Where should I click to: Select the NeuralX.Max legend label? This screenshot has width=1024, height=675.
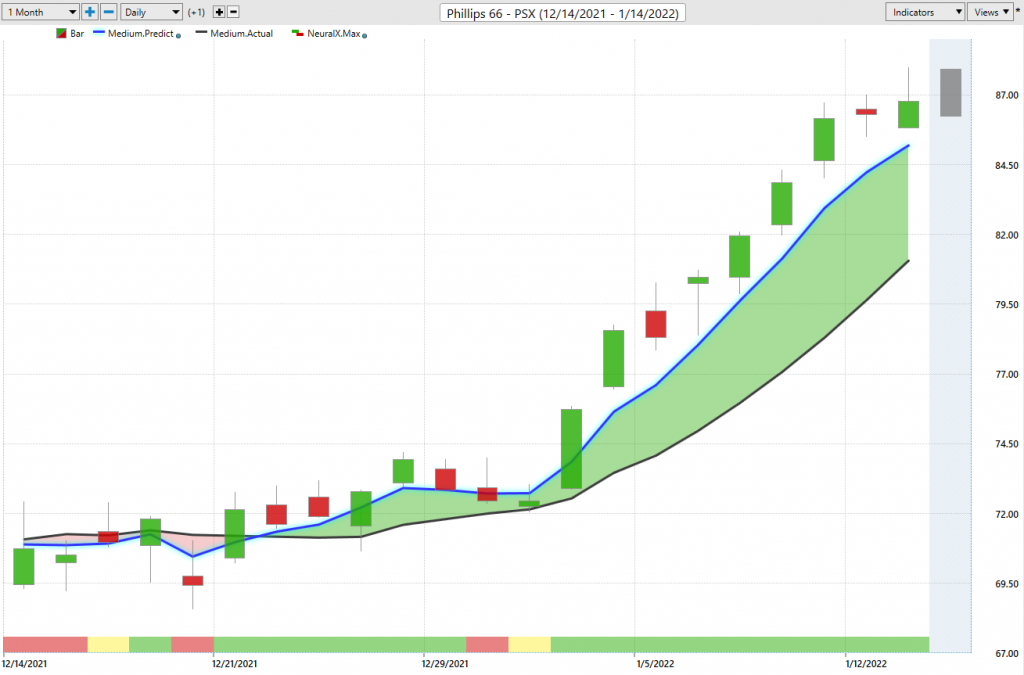click(x=334, y=33)
